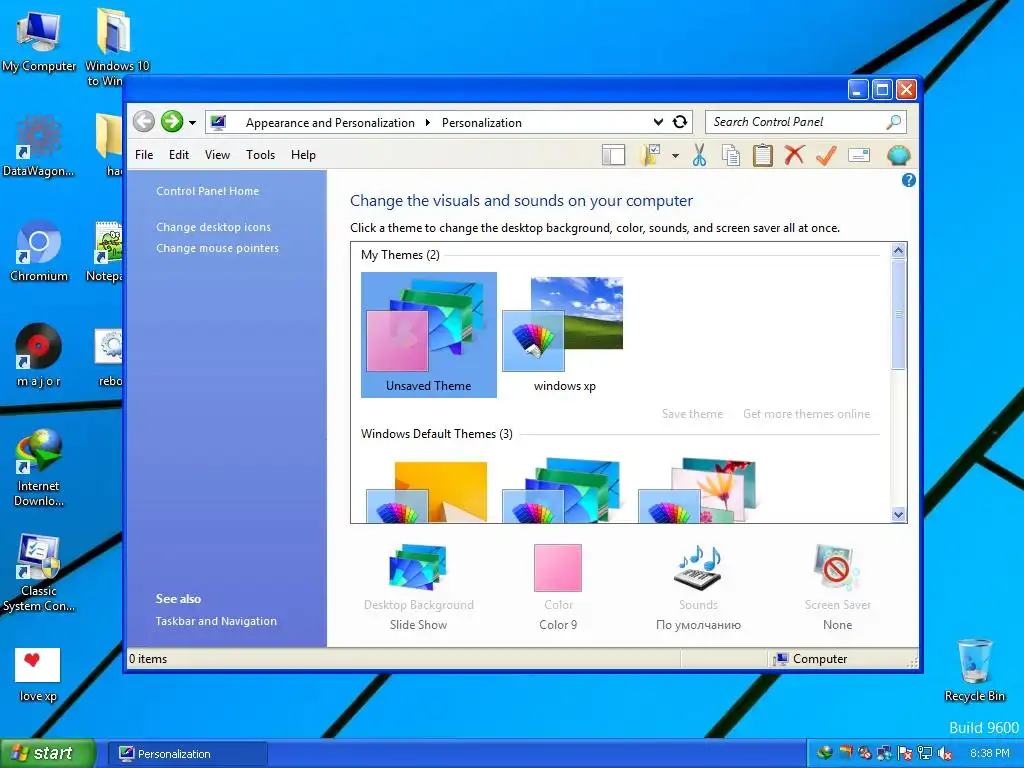Screen dimensions: 1024x768
Task: Go to Control Panel Home
Action: tap(207, 191)
